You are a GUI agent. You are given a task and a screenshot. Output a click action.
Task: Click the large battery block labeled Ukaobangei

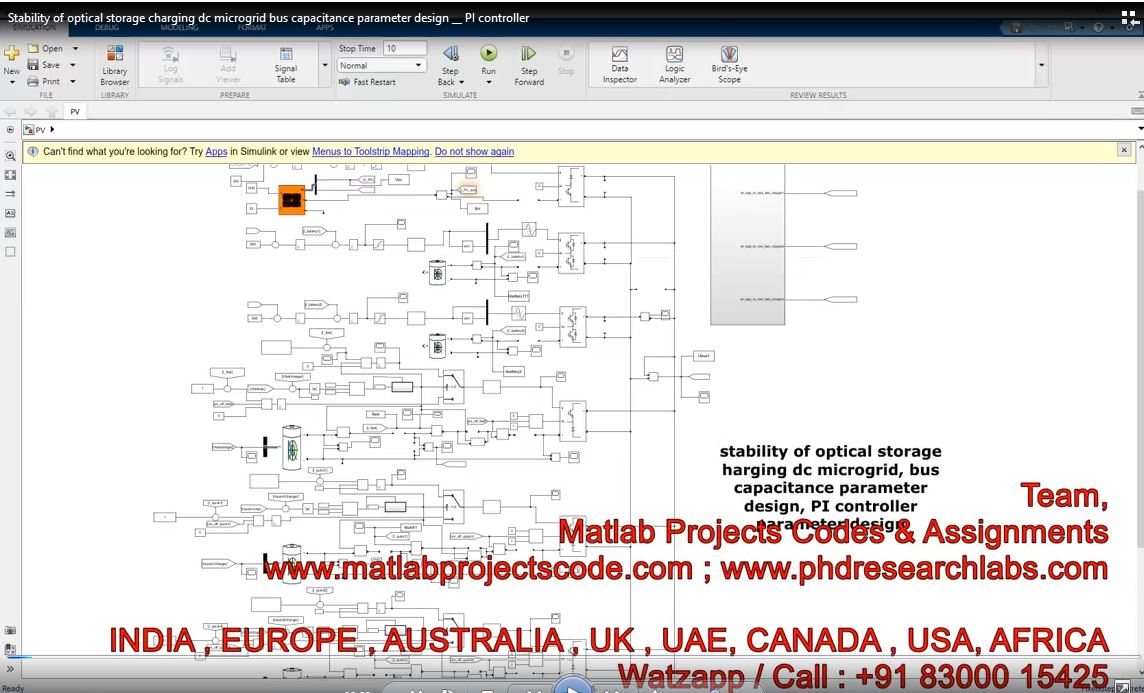(x=291, y=448)
